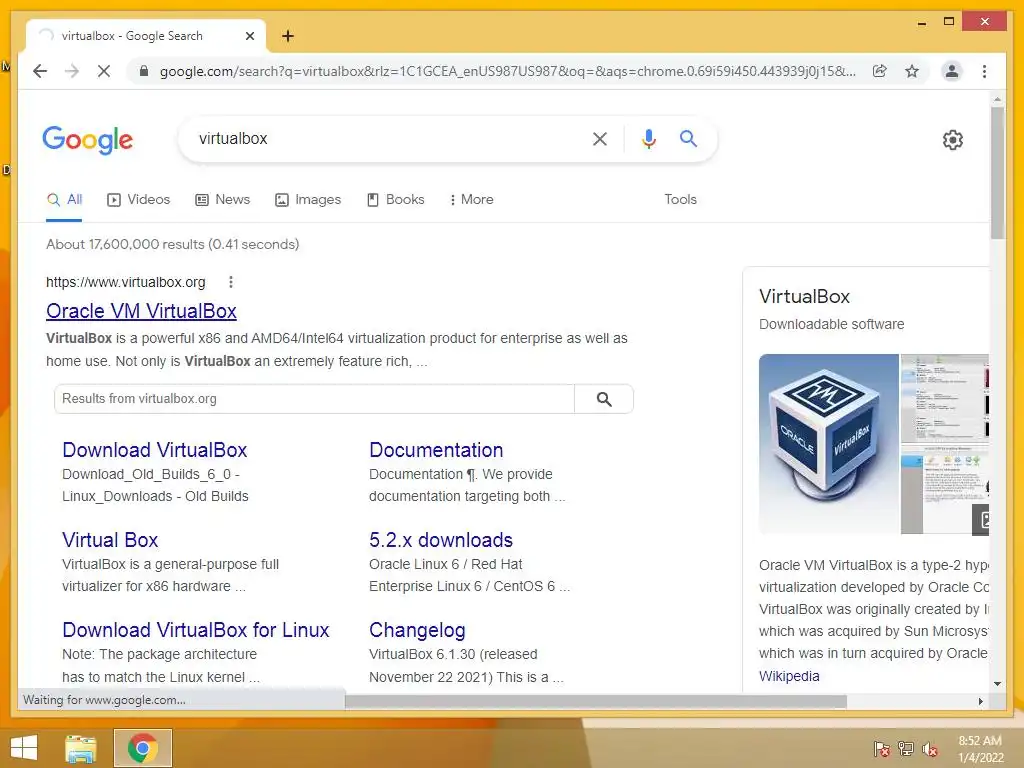Click the virtualbox.org site search magnifier button
Viewport: 1024px width, 768px height.
click(604, 399)
